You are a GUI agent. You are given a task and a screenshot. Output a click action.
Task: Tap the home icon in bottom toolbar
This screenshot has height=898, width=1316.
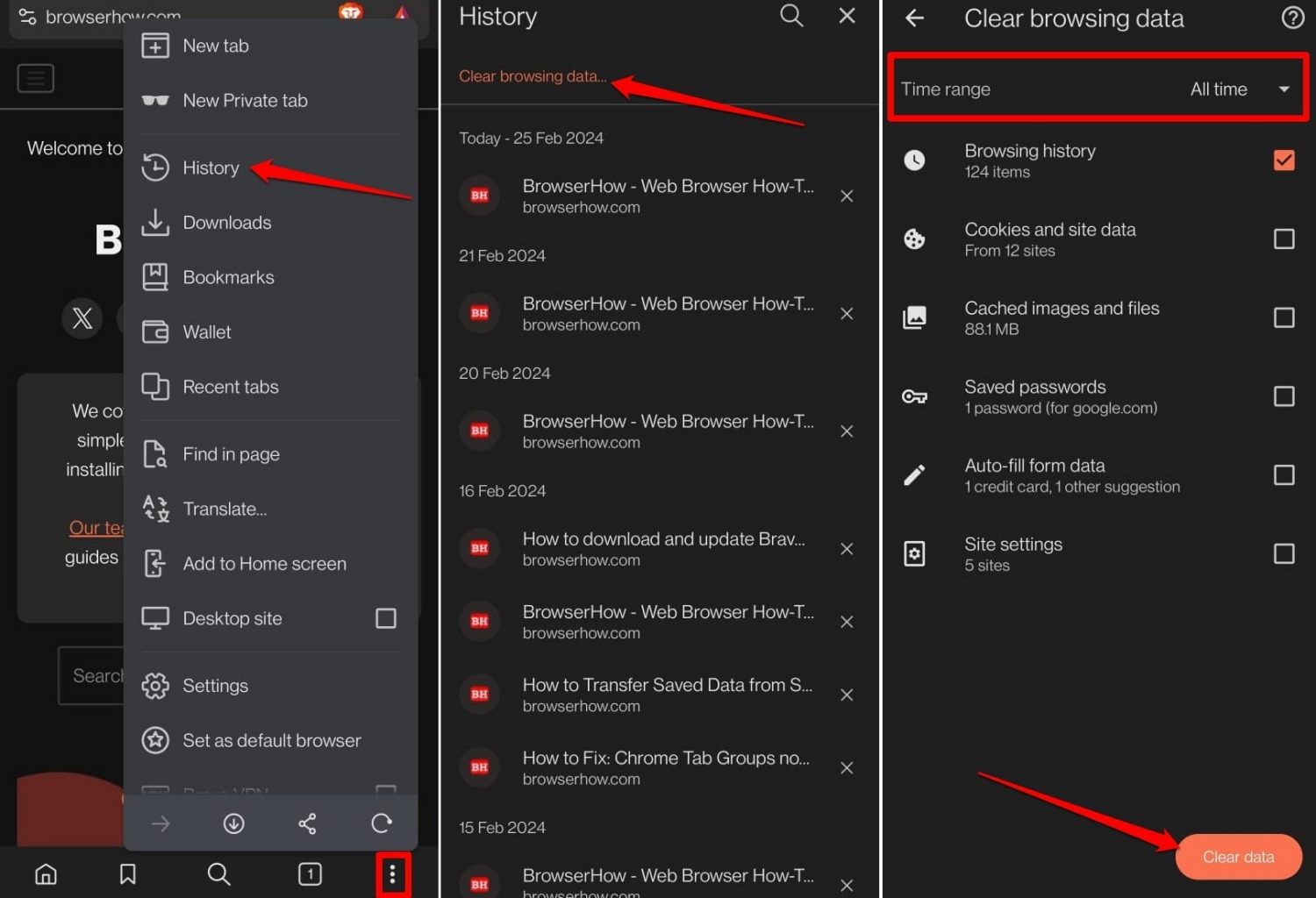pyautogui.click(x=46, y=874)
